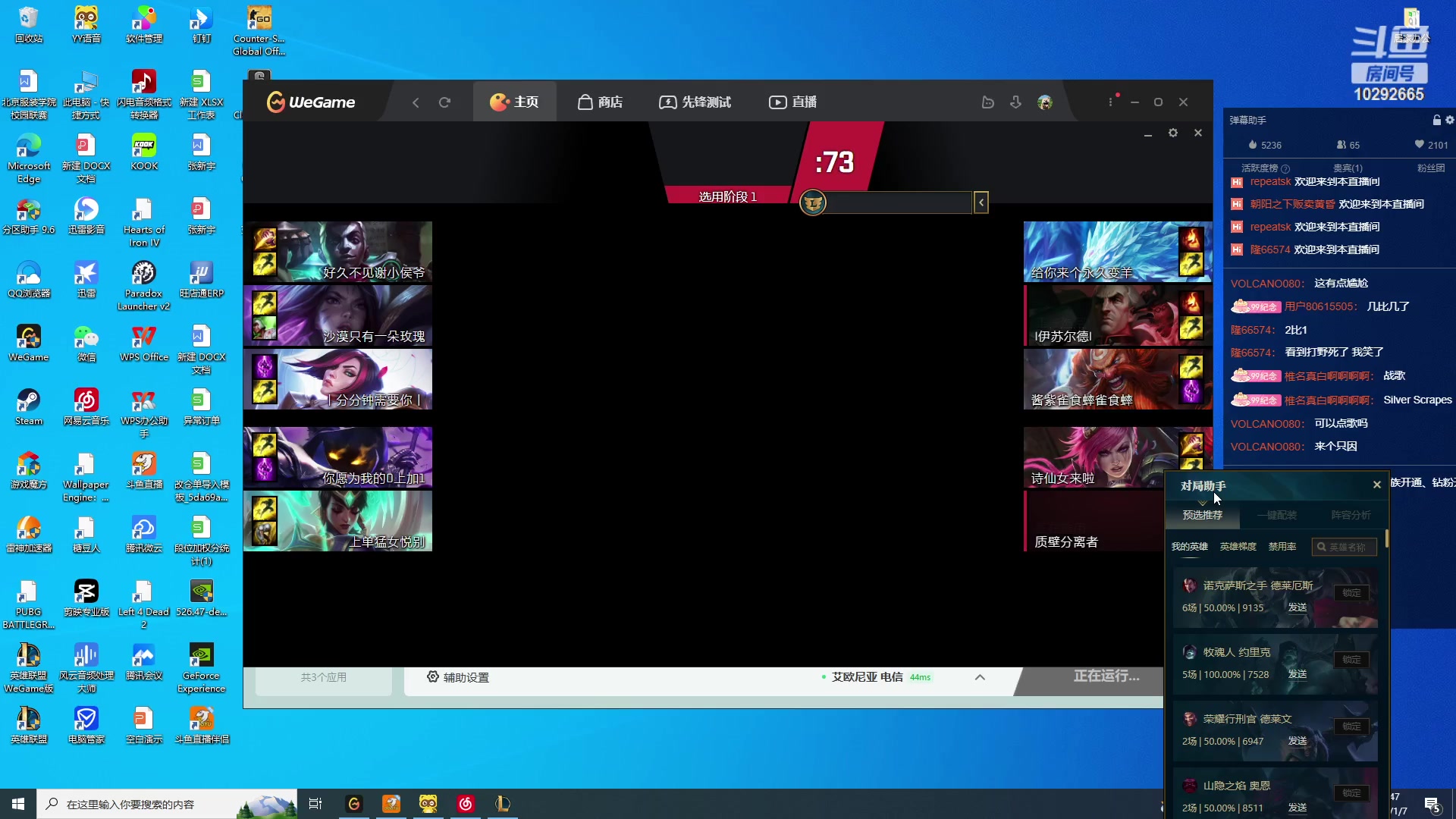The image size is (1456, 819).
Task: Lock in 德莱厄斯 with 锁定 button
Action: (1351, 593)
